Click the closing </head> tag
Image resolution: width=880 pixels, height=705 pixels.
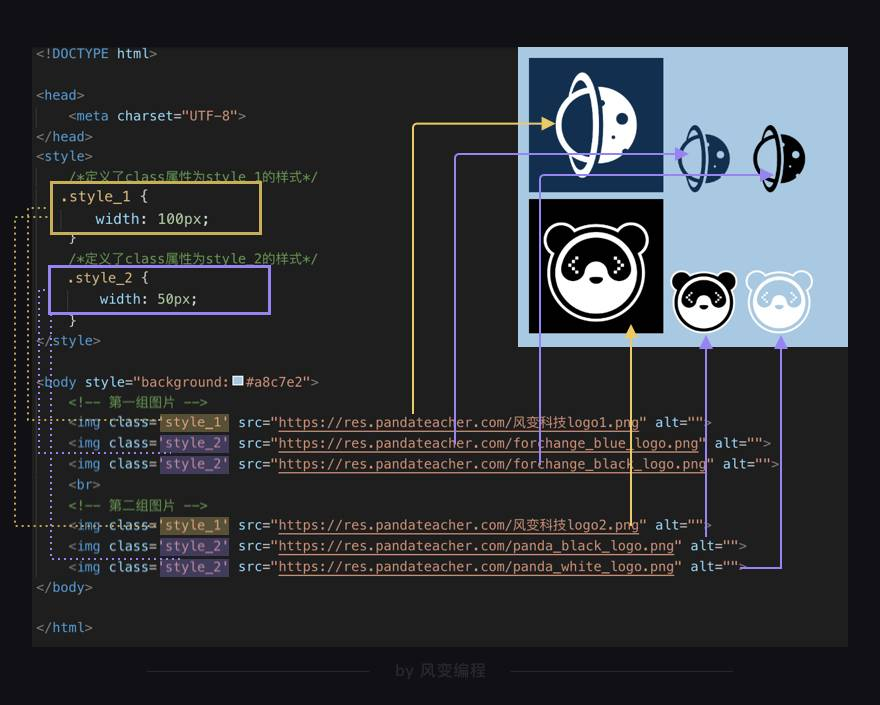click(x=64, y=136)
